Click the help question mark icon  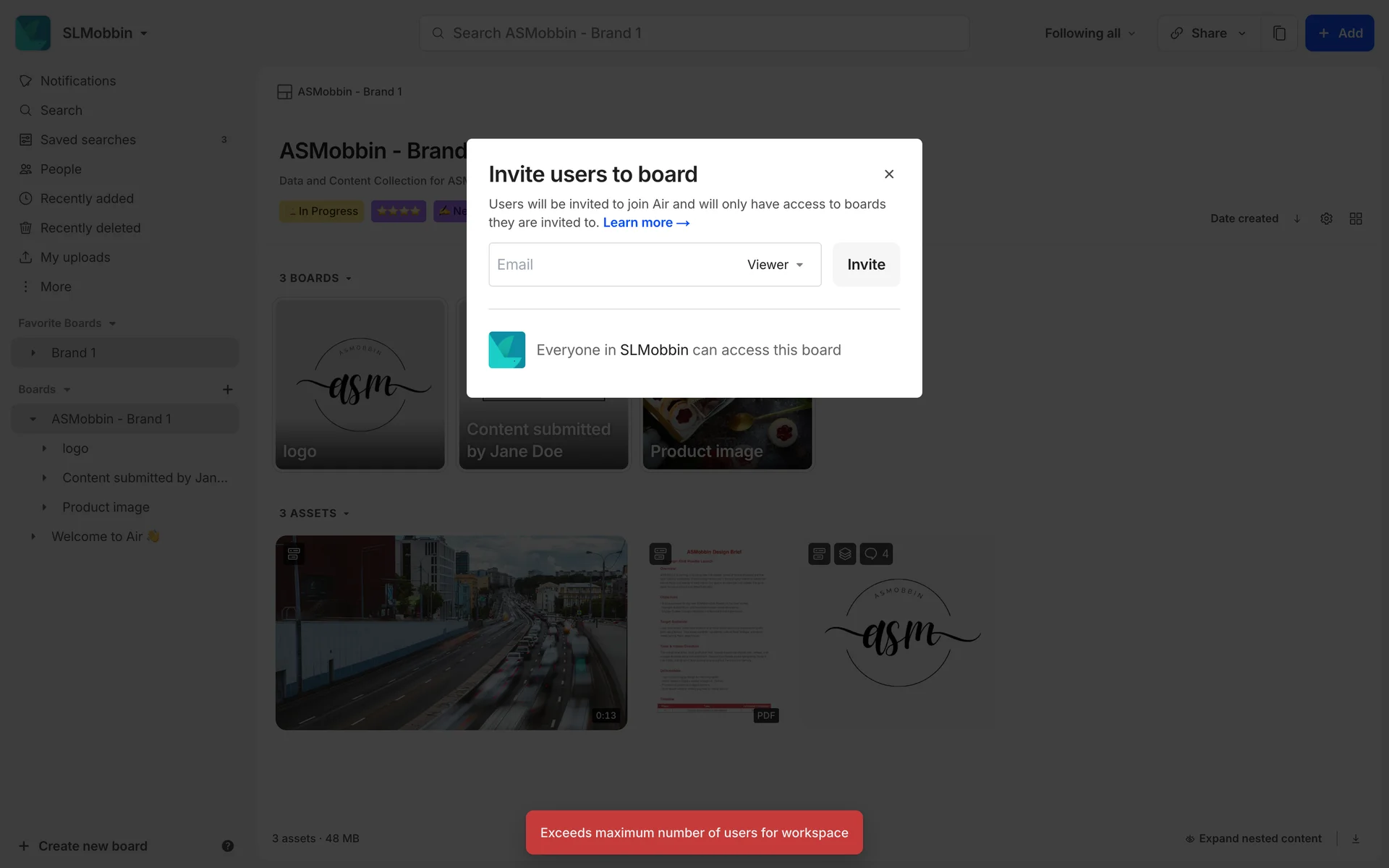pyautogui.click(x=227, y=846)
